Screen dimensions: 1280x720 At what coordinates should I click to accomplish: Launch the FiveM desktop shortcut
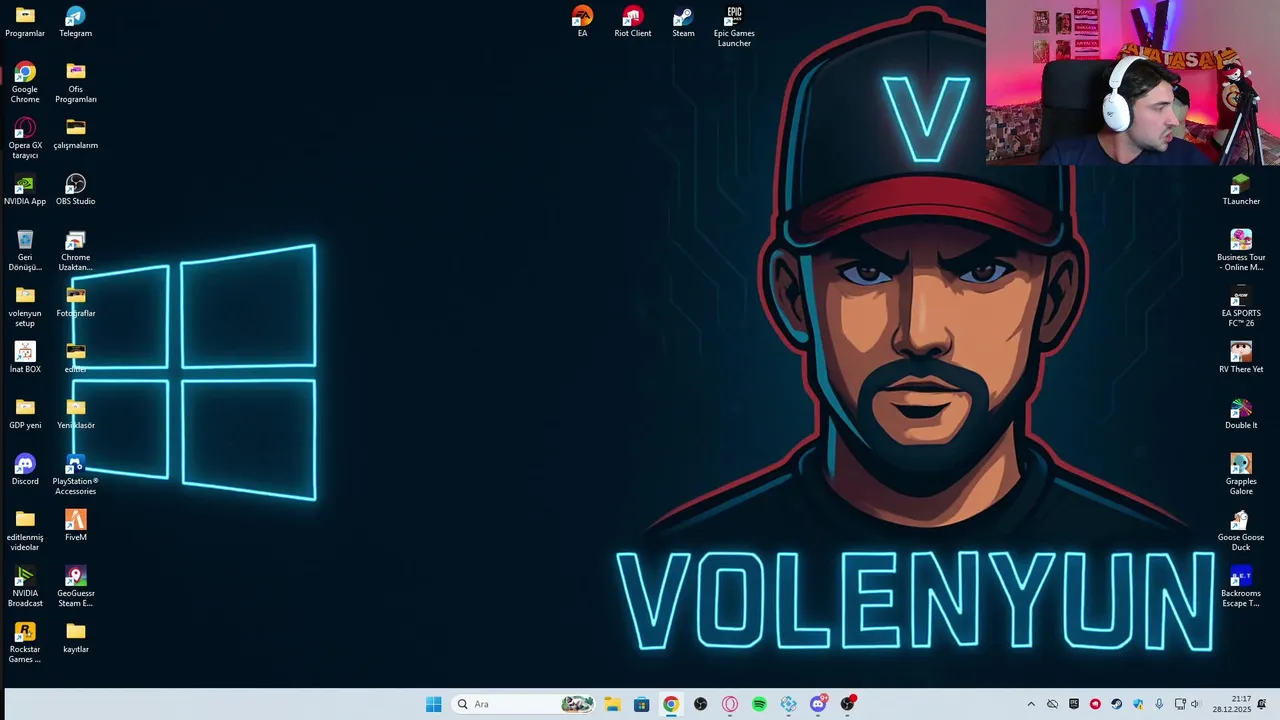[x=75, y=525]
